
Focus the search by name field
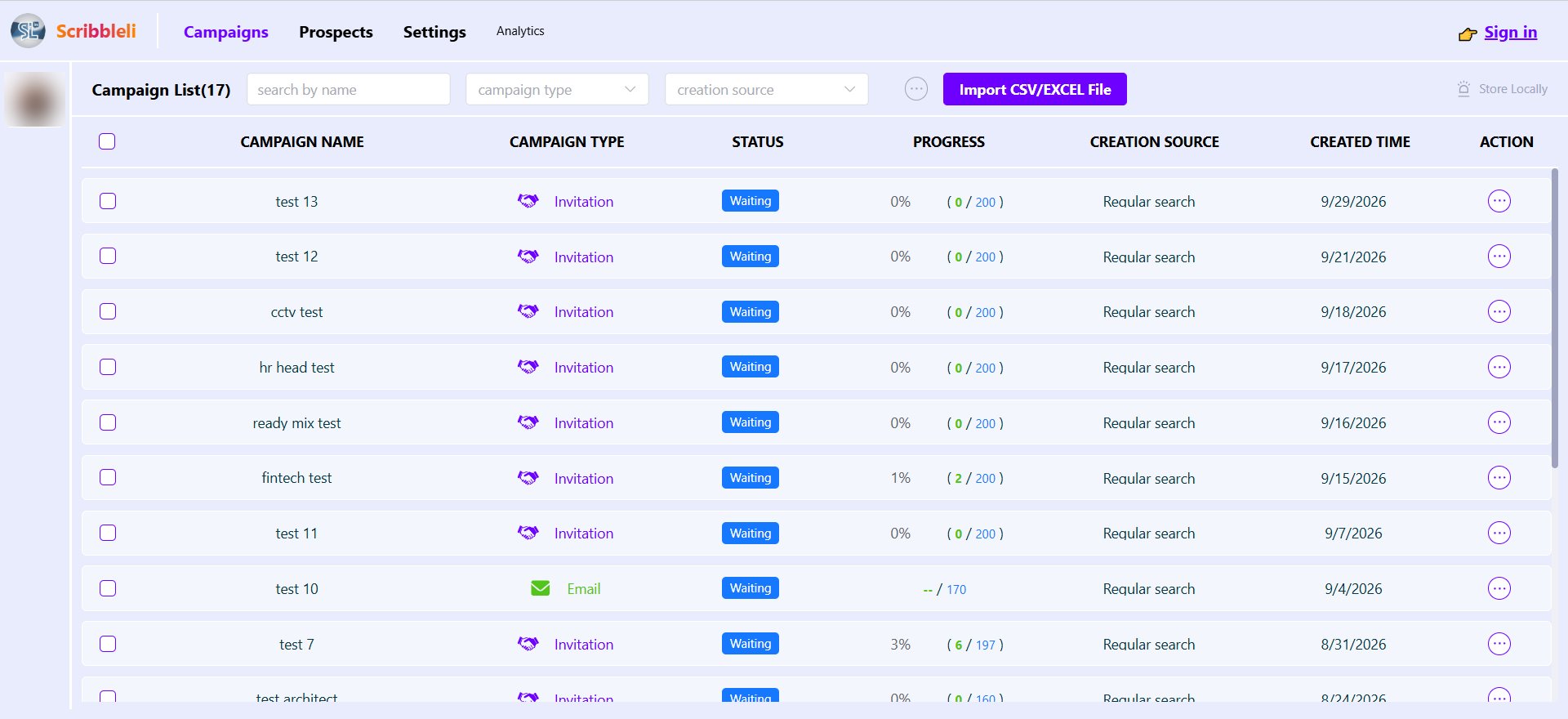click(x=349, y=89)
